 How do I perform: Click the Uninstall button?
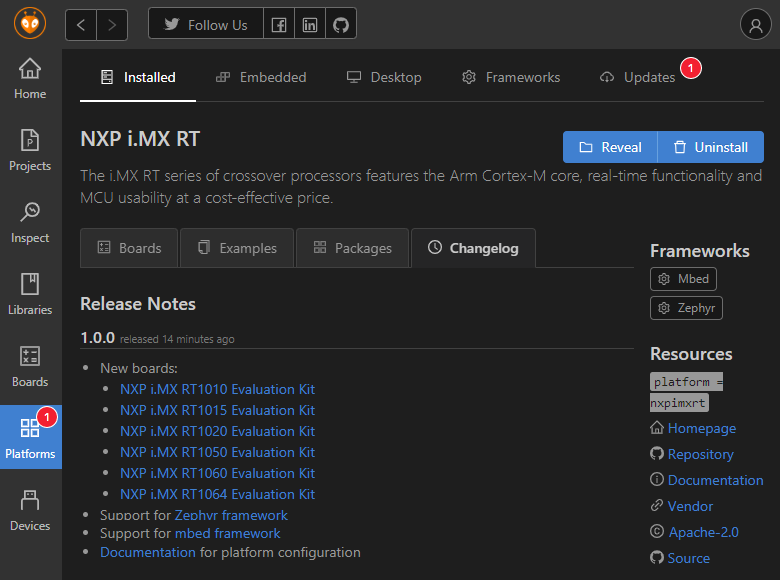click(710, 147)
